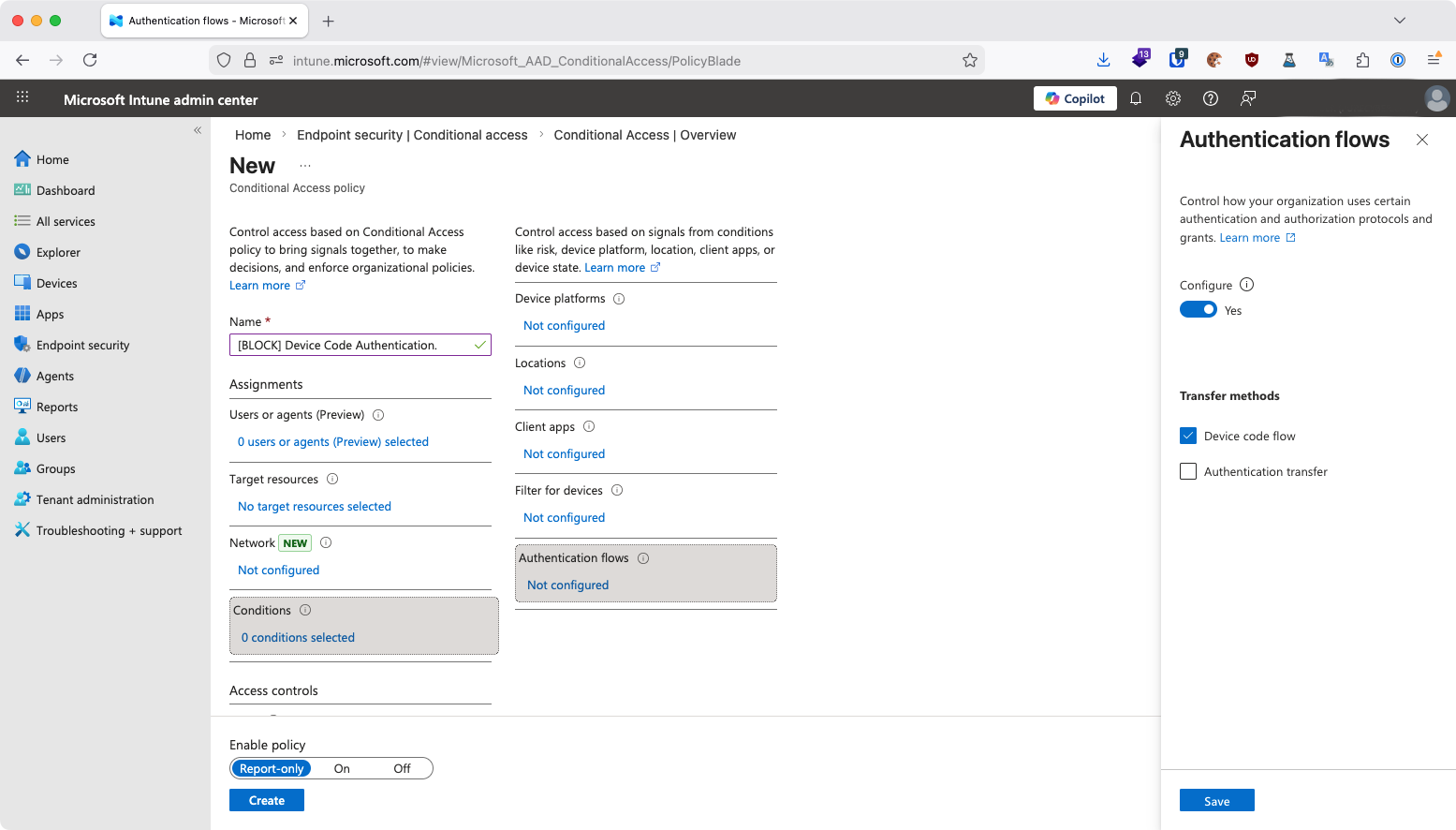Open Device platforms Not configured link
1456x830 pixels.
pos(565,325)
